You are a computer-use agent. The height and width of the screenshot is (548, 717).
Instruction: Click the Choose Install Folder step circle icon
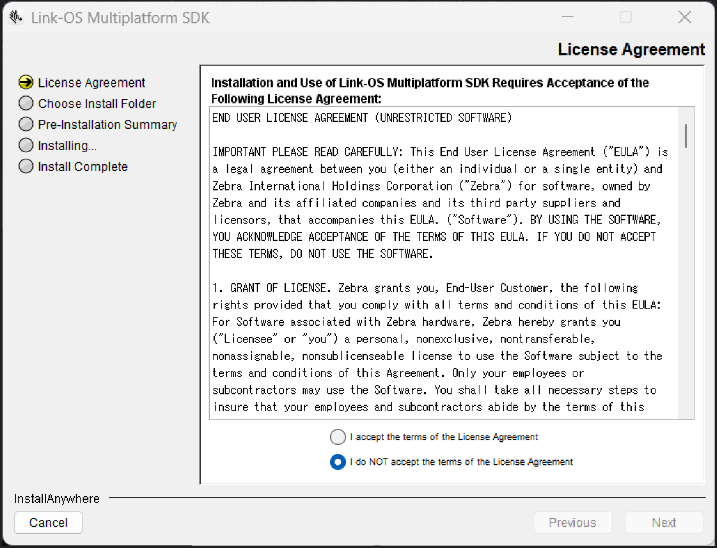(x=26, y=103)
